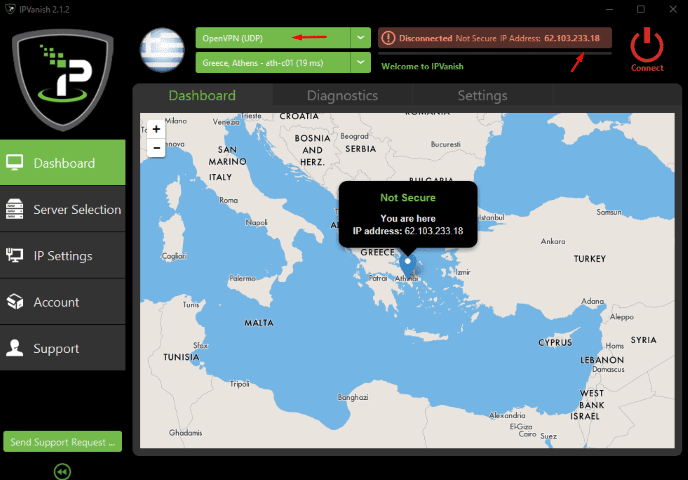Click the LEBANON label on the map
Image resolution: width=688 pixels, height=480 pixels.
602,360
